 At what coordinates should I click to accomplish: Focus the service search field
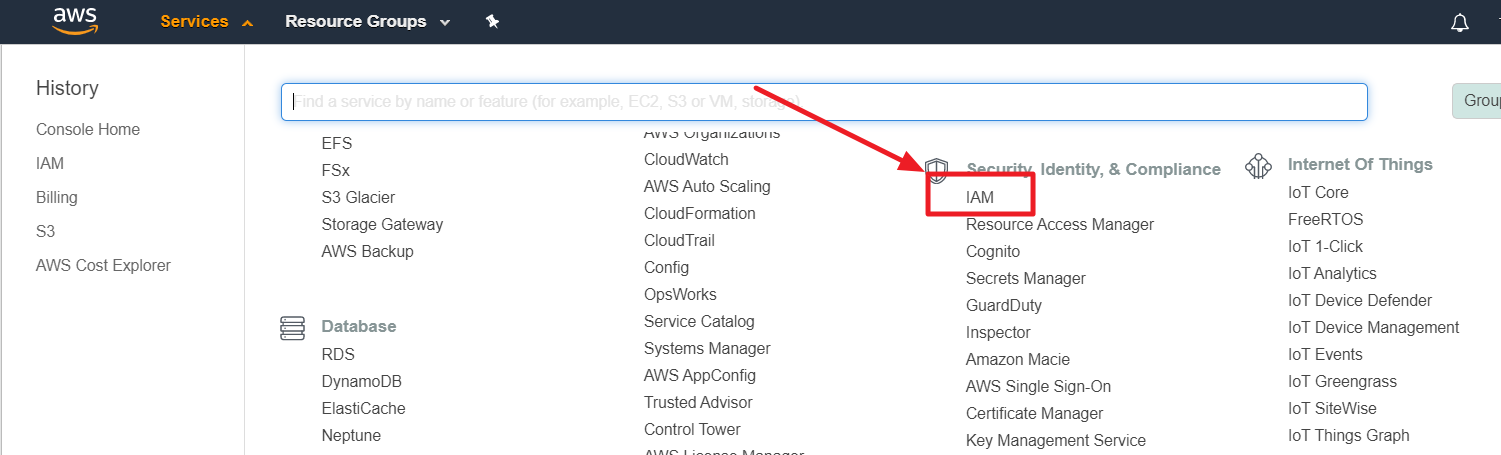click(824, 102)
